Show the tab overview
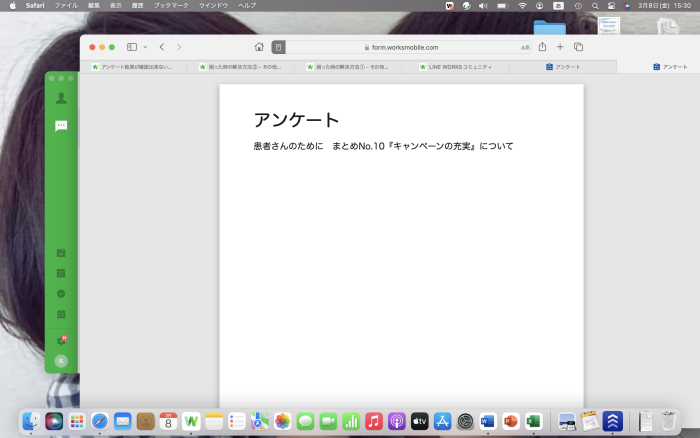 579,46
